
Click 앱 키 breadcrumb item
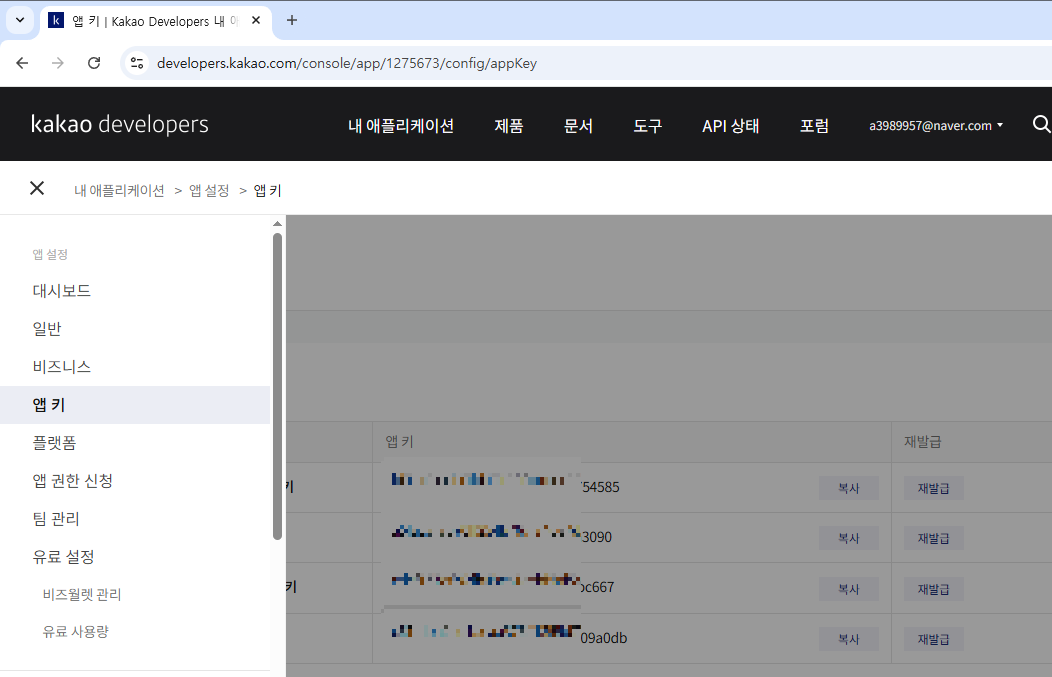[268, 191]
